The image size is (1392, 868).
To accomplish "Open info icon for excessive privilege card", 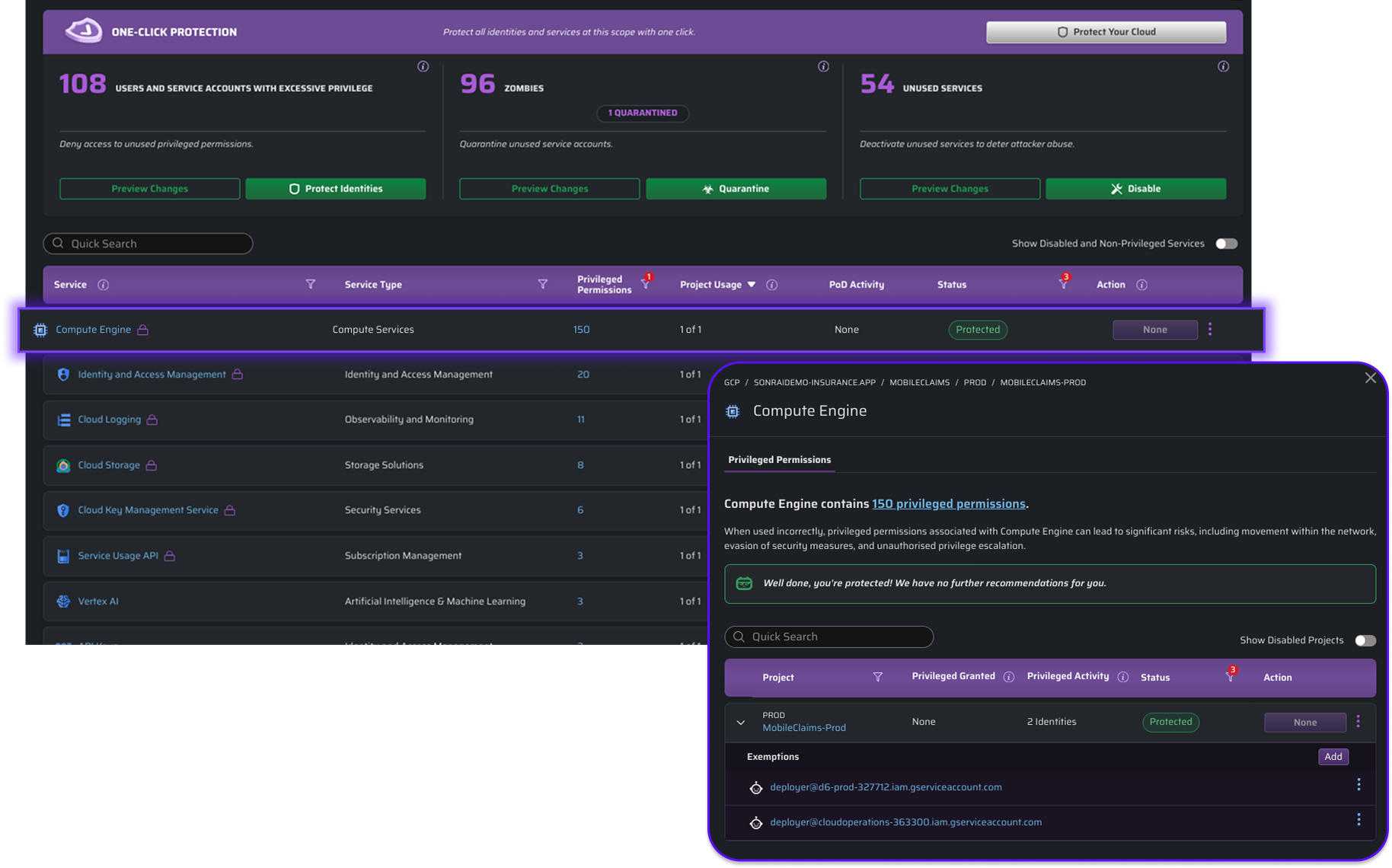I will coord(423,66).
